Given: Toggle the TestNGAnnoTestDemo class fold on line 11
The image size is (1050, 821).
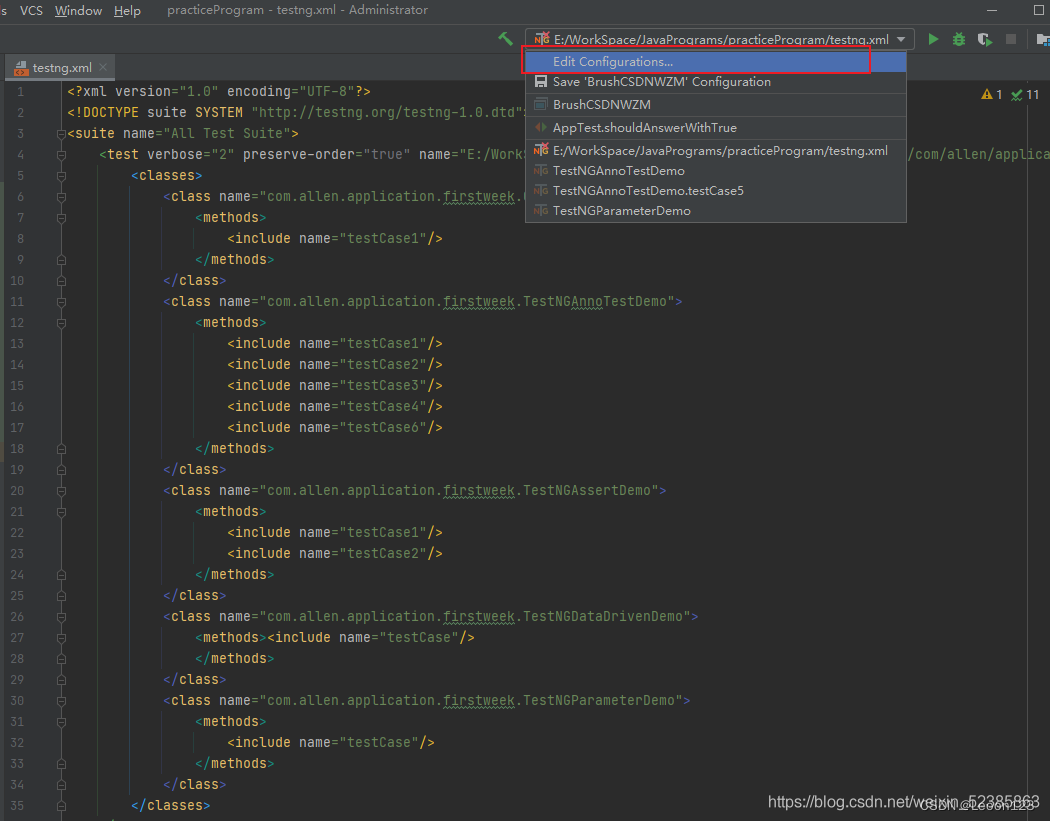Looking at the screenshot, I should click(62, 302).
